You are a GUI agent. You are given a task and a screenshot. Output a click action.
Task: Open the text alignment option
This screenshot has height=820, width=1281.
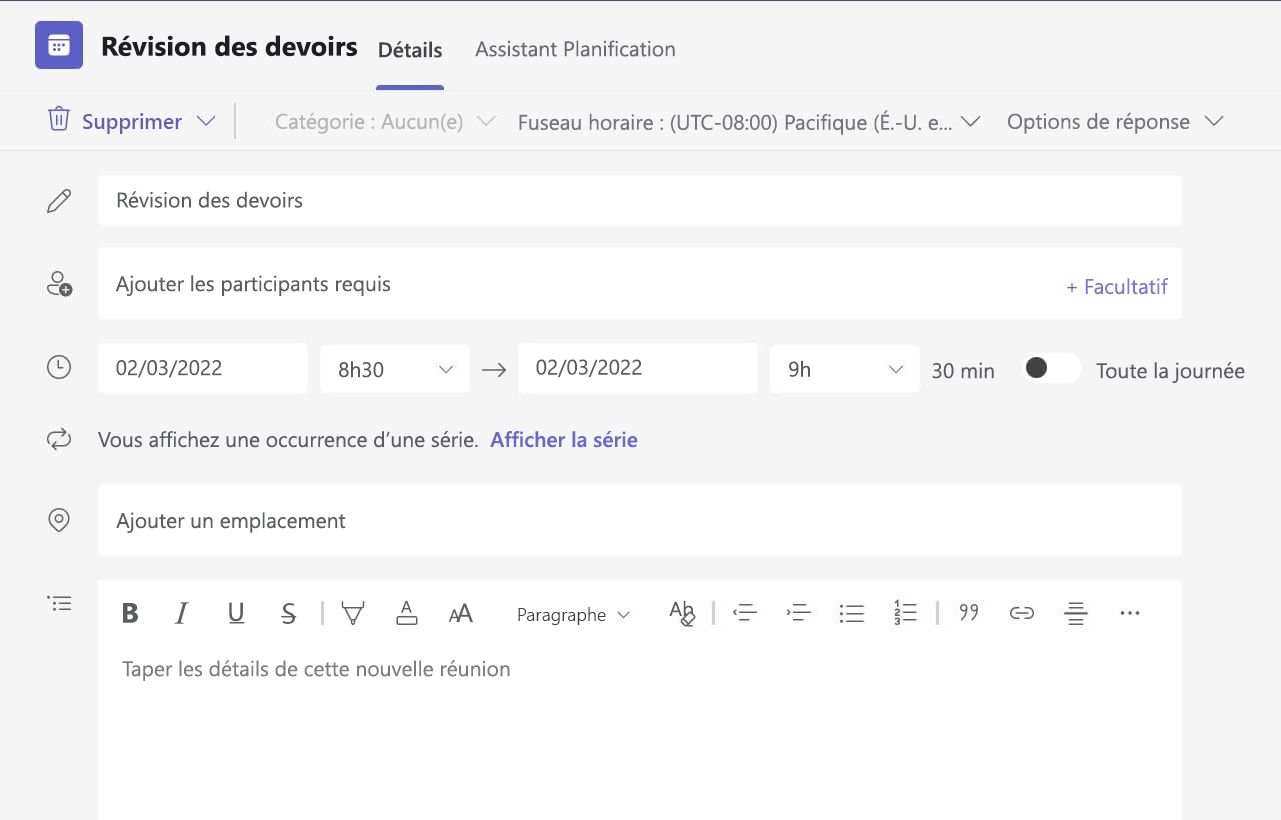(1076, 613)
